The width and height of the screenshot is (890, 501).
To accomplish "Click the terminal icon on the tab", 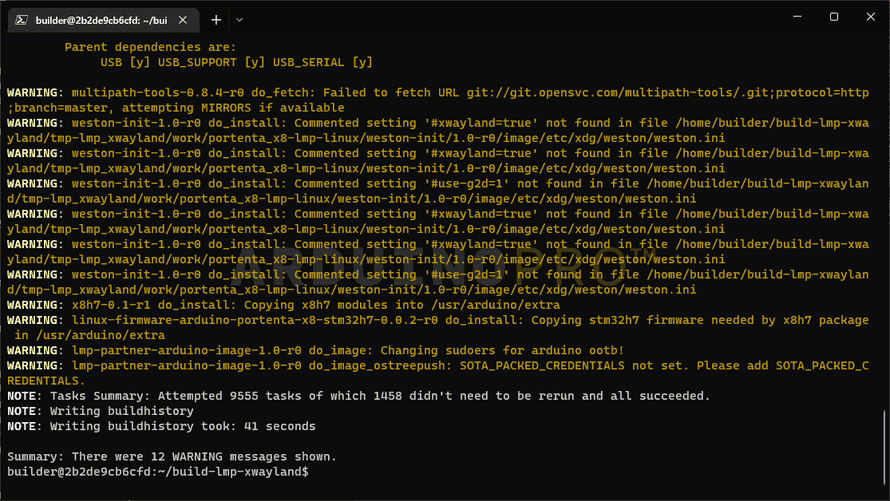I will coord(20,19).
